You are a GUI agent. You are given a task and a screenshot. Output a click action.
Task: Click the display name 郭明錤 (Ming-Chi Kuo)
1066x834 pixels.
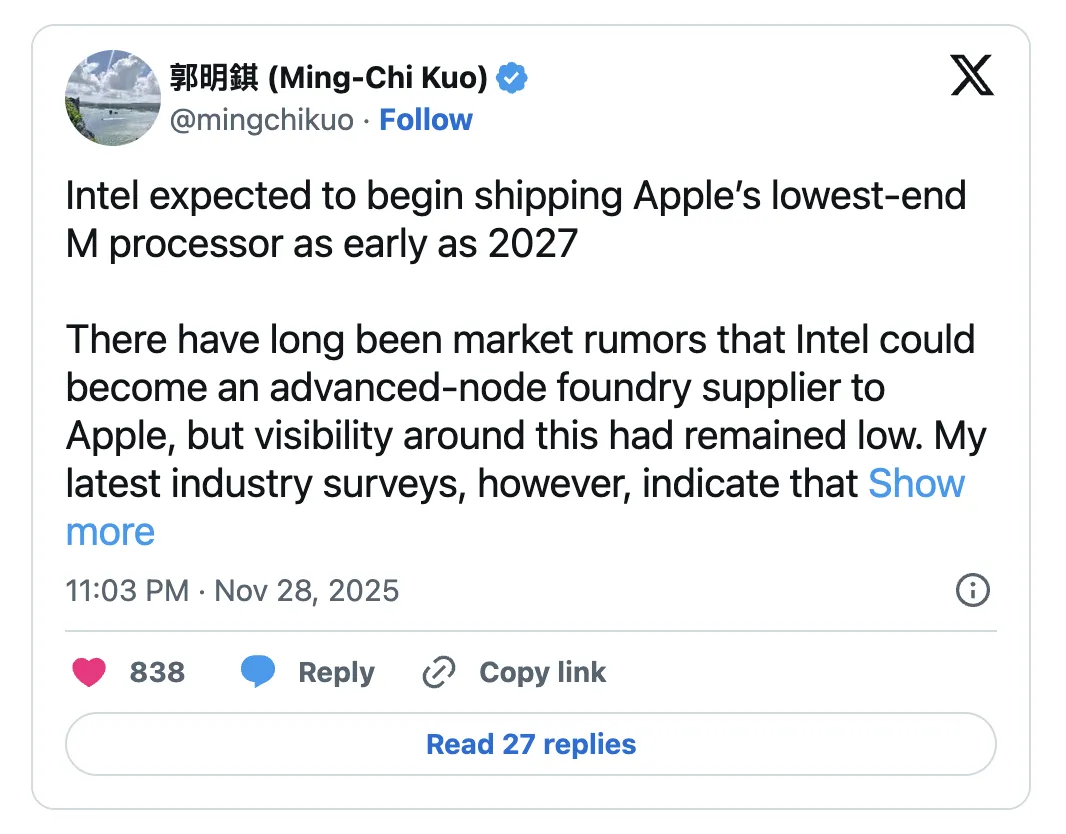pos(330,76)
